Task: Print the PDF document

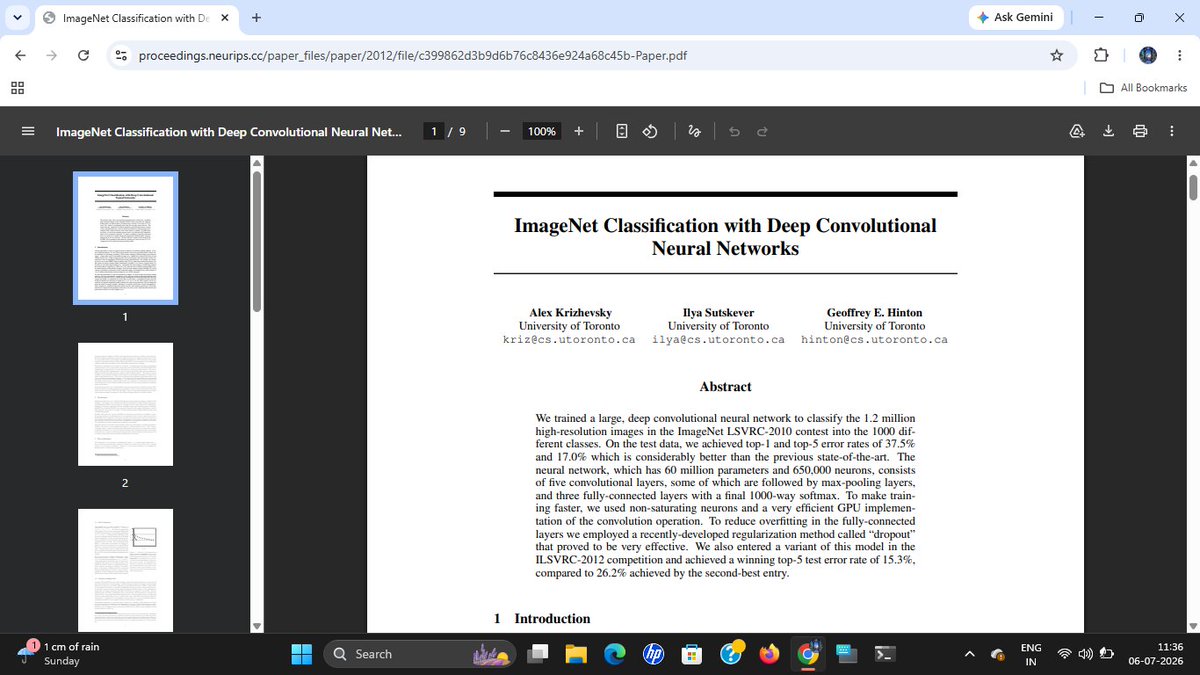Action: click(x=1140, y=131)
